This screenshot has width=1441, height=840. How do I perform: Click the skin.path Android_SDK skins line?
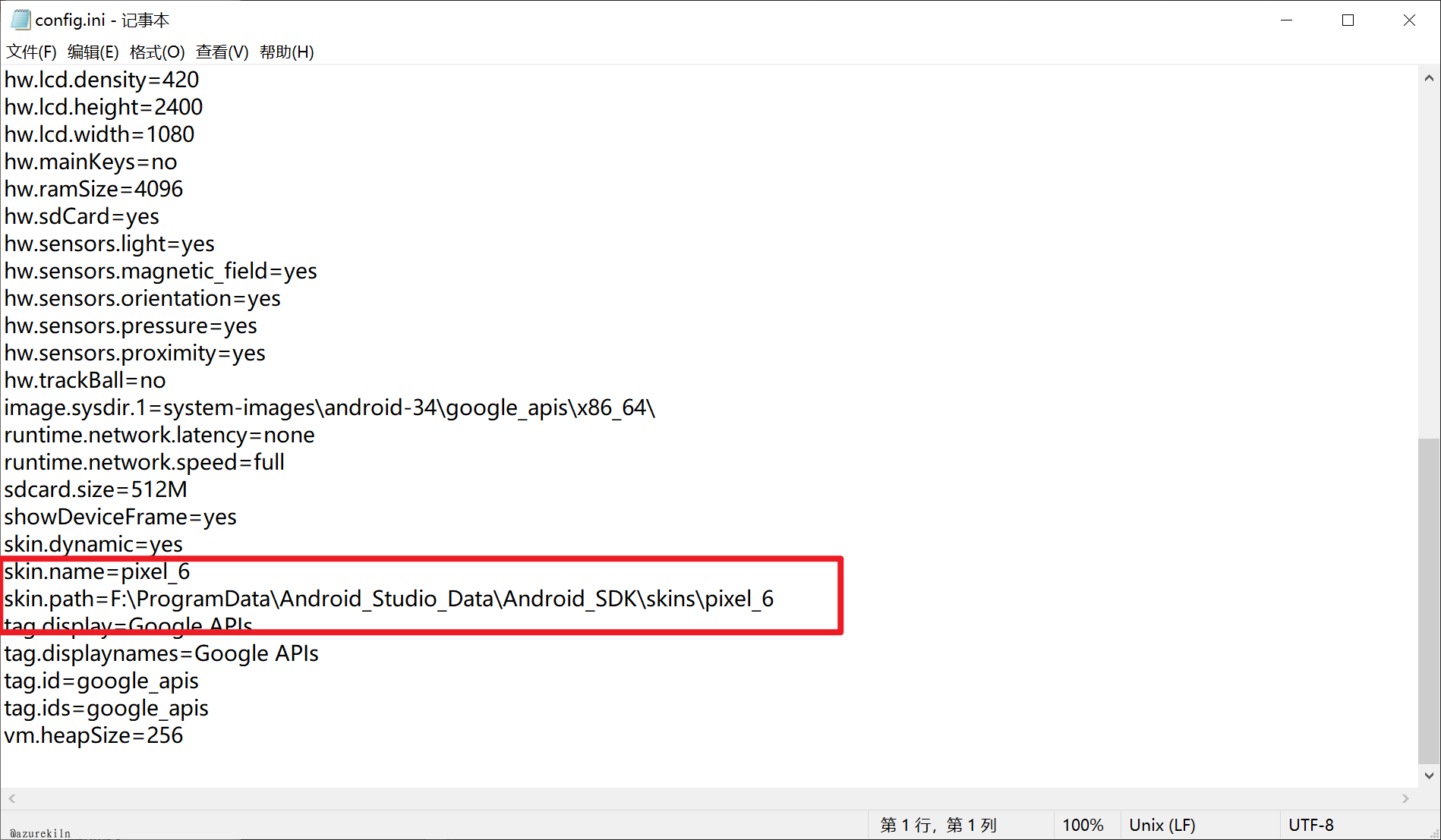coord(389,599)
